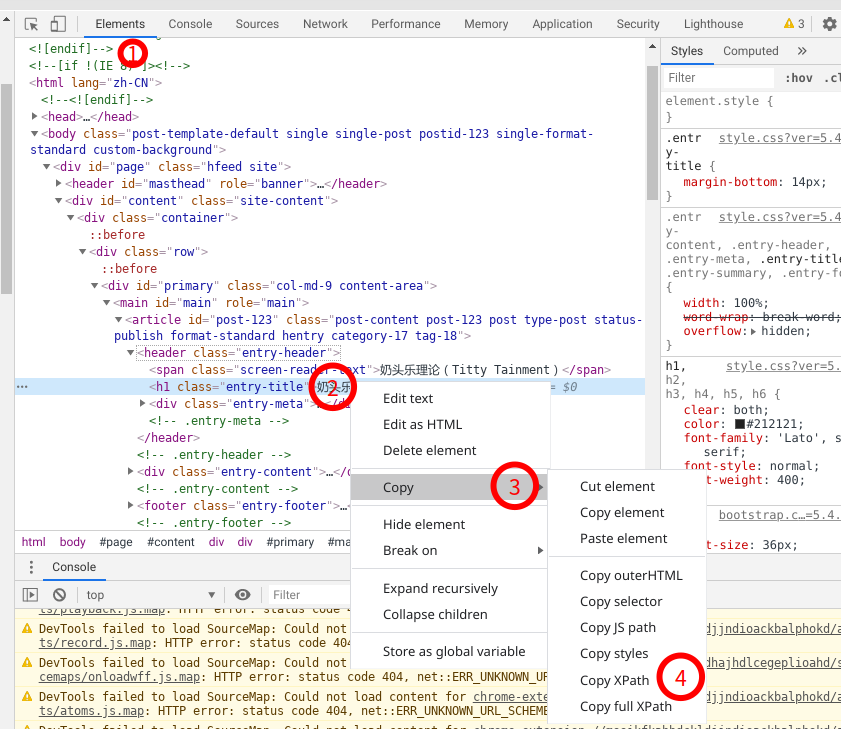Select Paste element in submenu
Screen dimensions: 841x729
point(626,539)
